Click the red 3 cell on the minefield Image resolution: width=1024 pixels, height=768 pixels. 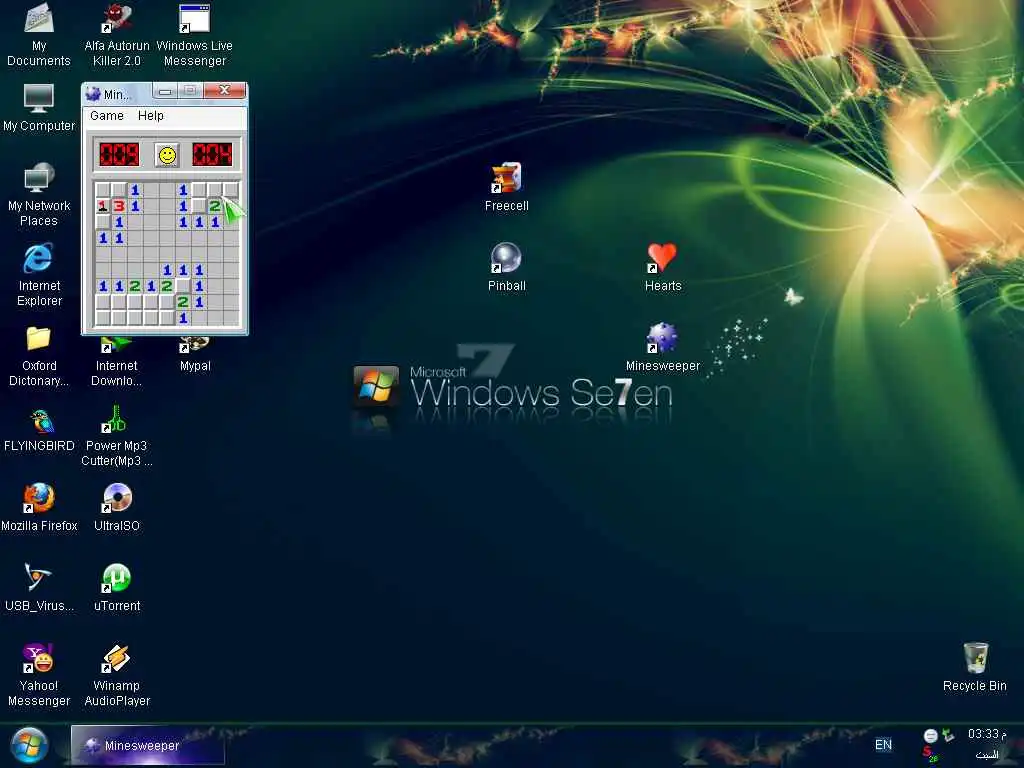(119, 206)
